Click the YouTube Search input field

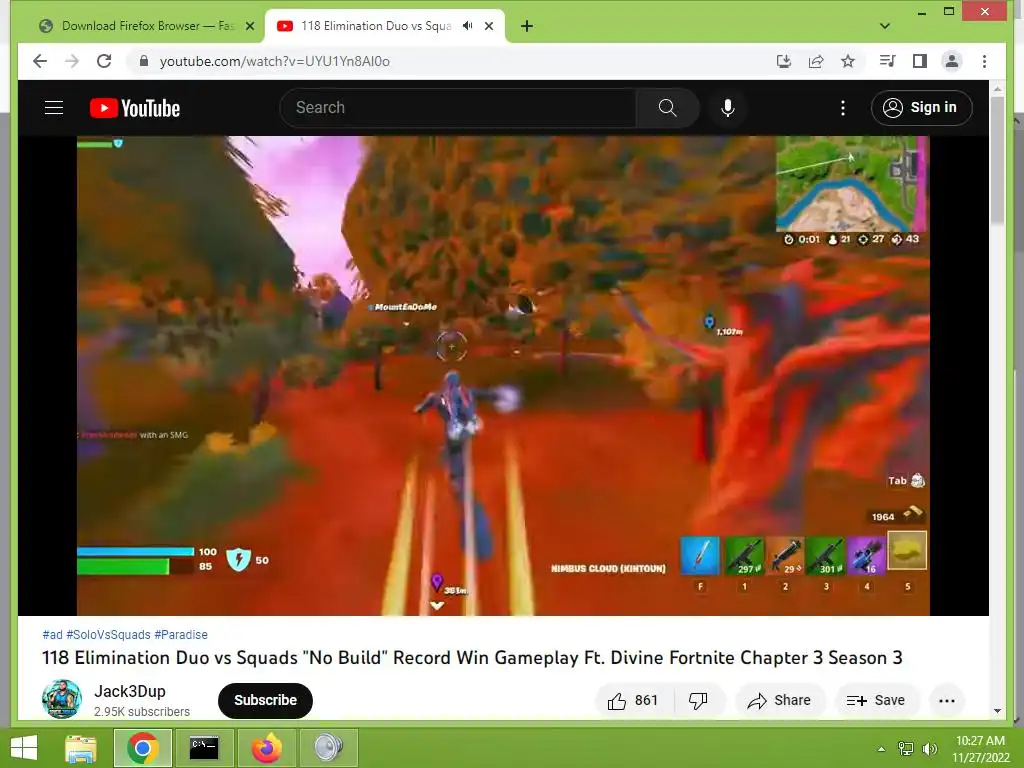tap(457, 108)
